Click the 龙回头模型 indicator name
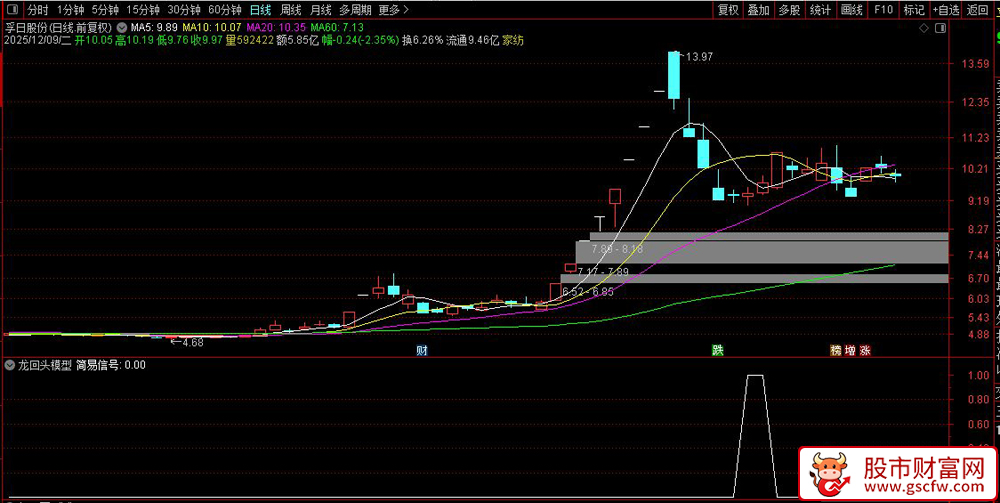Screen dimensions: 1000x503 pyautogui.click(x=45, y=365)
